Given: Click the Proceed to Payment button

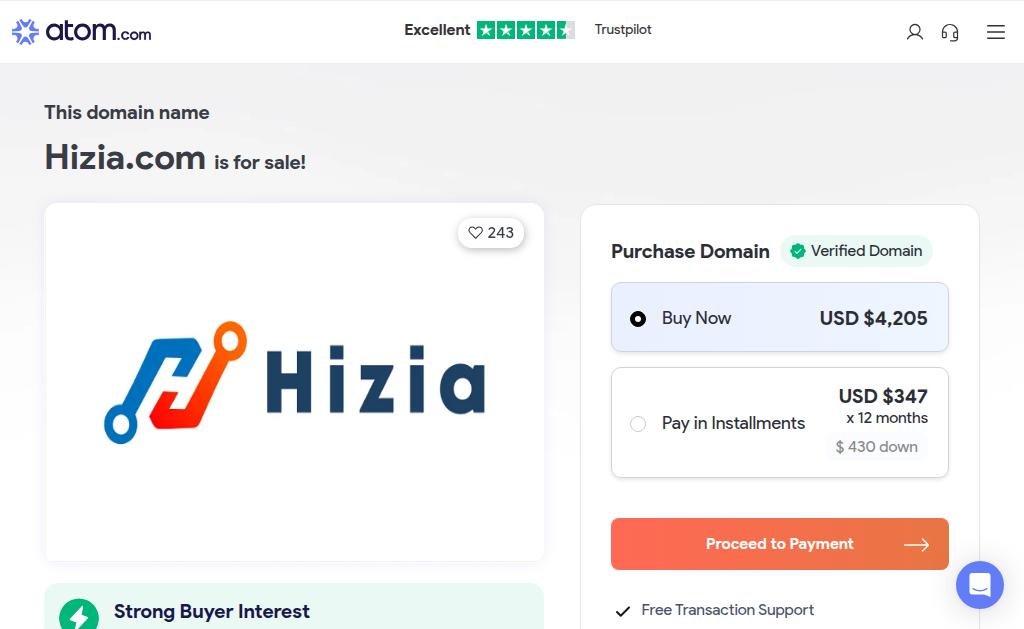Looking at the screenshot, I should [x=780, y=544].
